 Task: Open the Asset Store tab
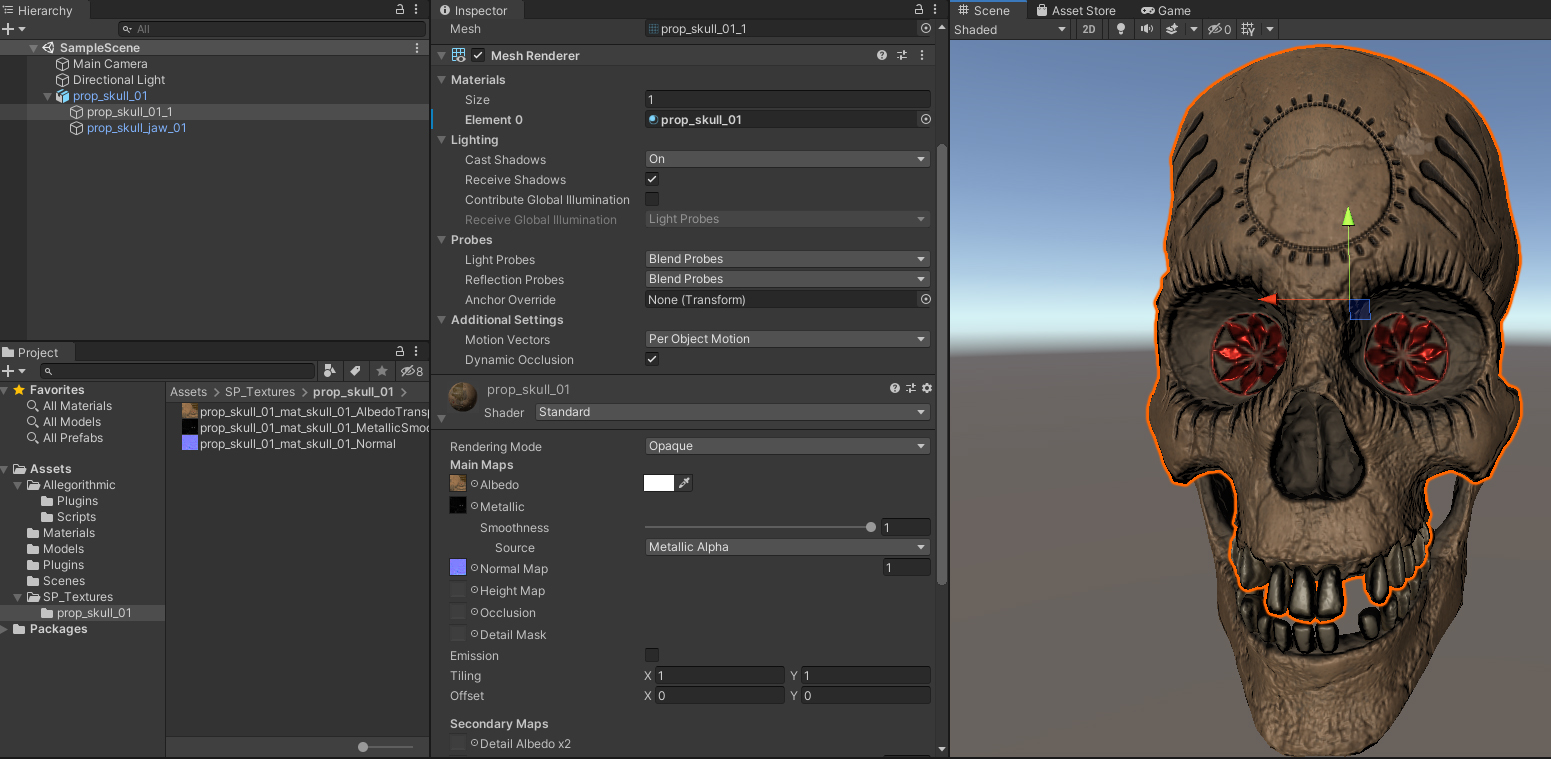[1076, 10]
